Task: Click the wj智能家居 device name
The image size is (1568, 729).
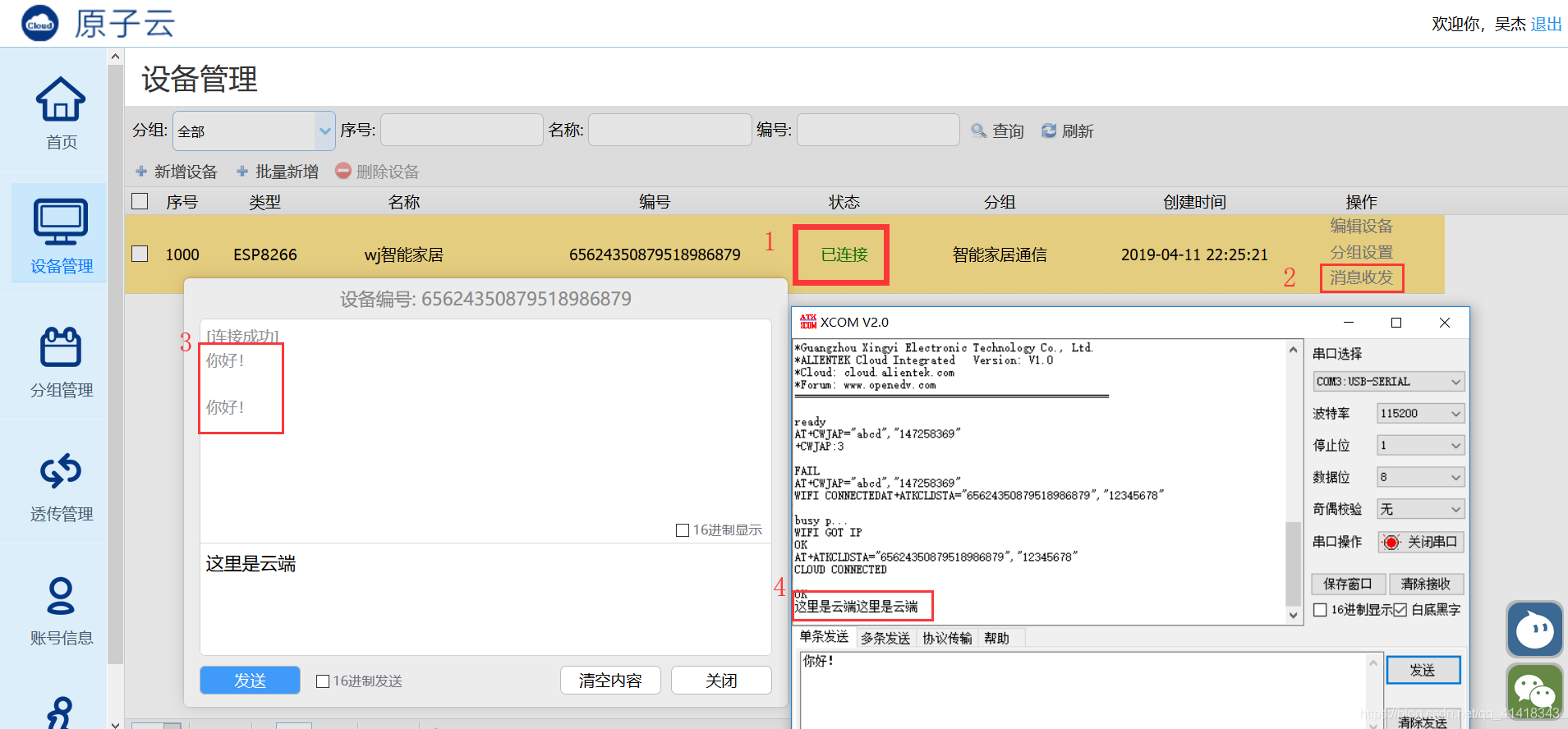Action: [x=403, y=254]
